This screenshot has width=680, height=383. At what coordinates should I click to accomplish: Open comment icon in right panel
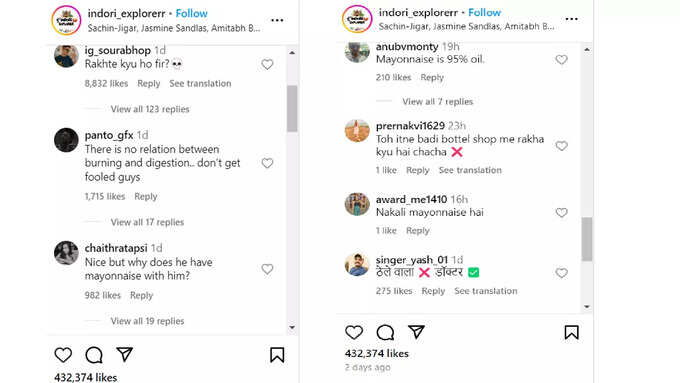[x=385, y=333]
